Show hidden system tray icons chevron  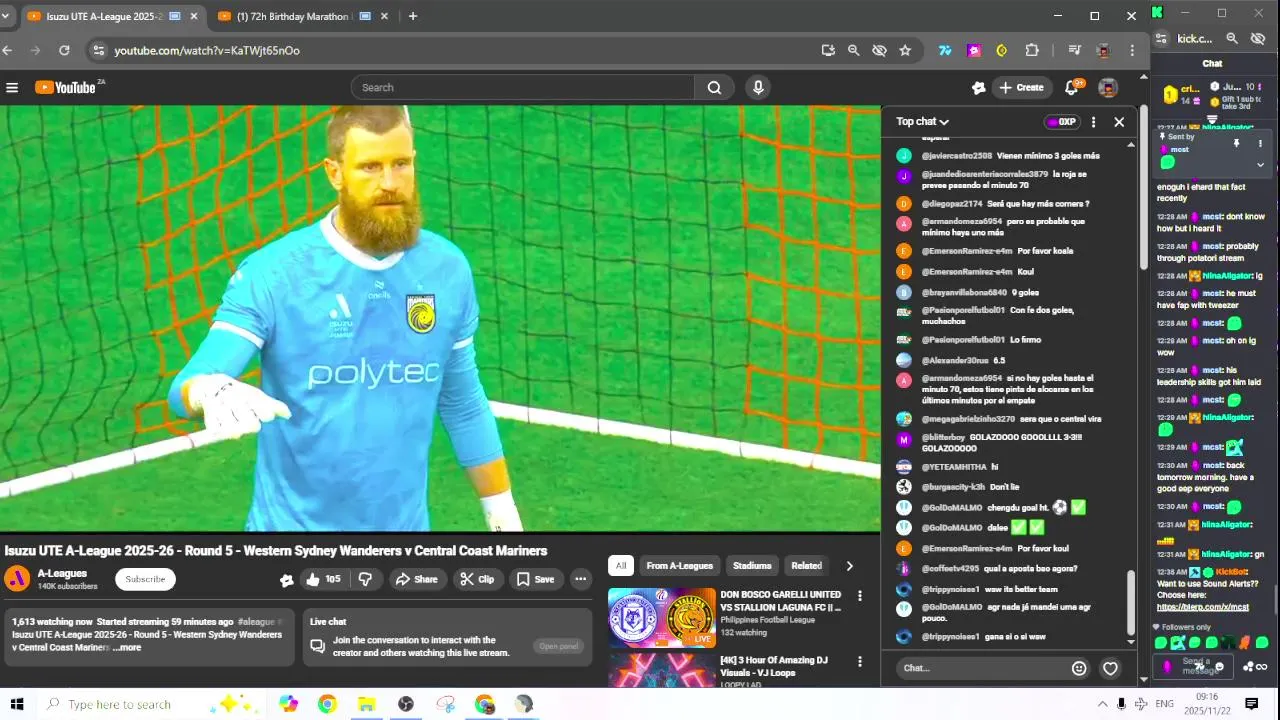[1103, 704]
